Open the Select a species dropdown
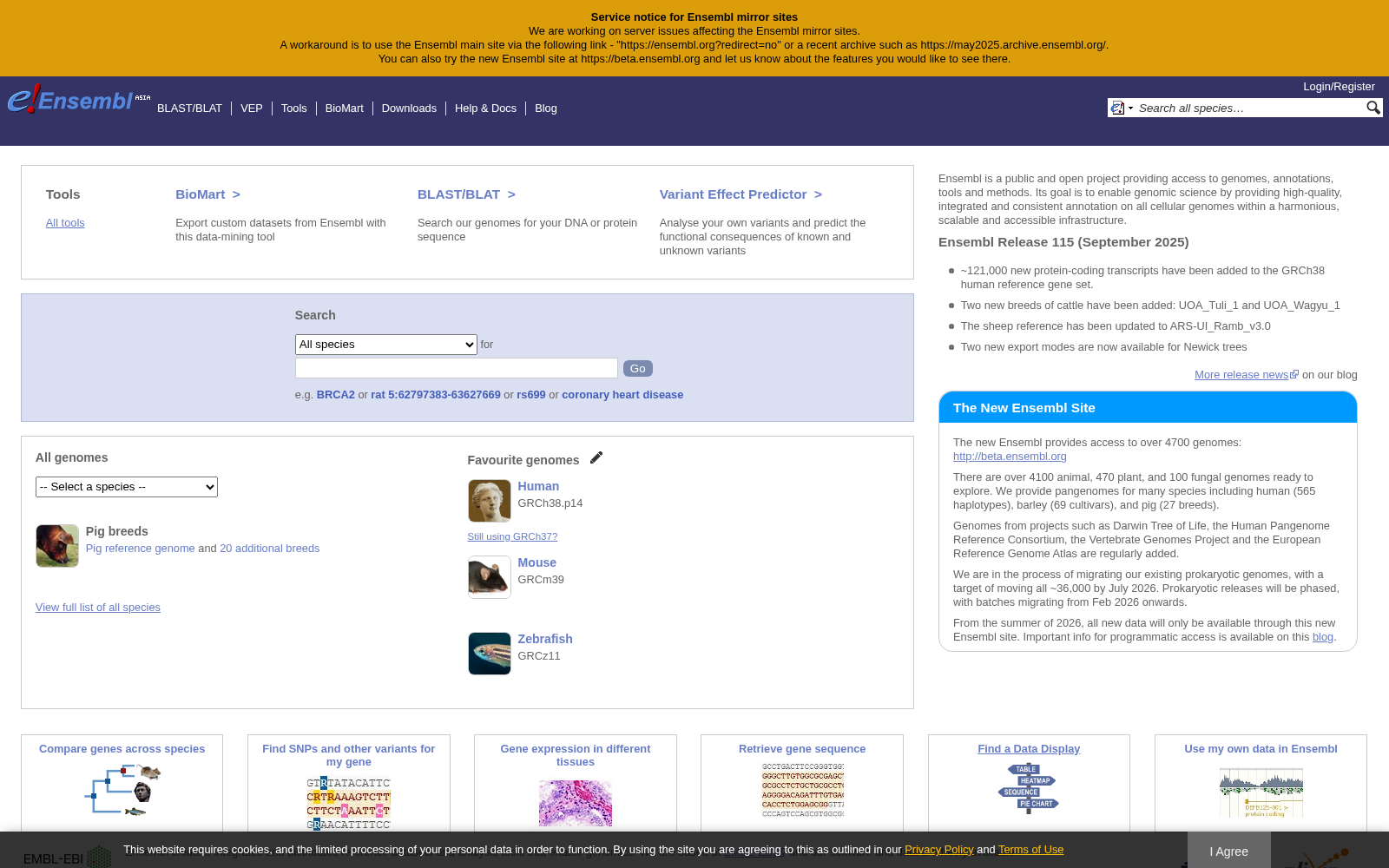The height and width of the screenshot is (868, 1389). [127, 487]
